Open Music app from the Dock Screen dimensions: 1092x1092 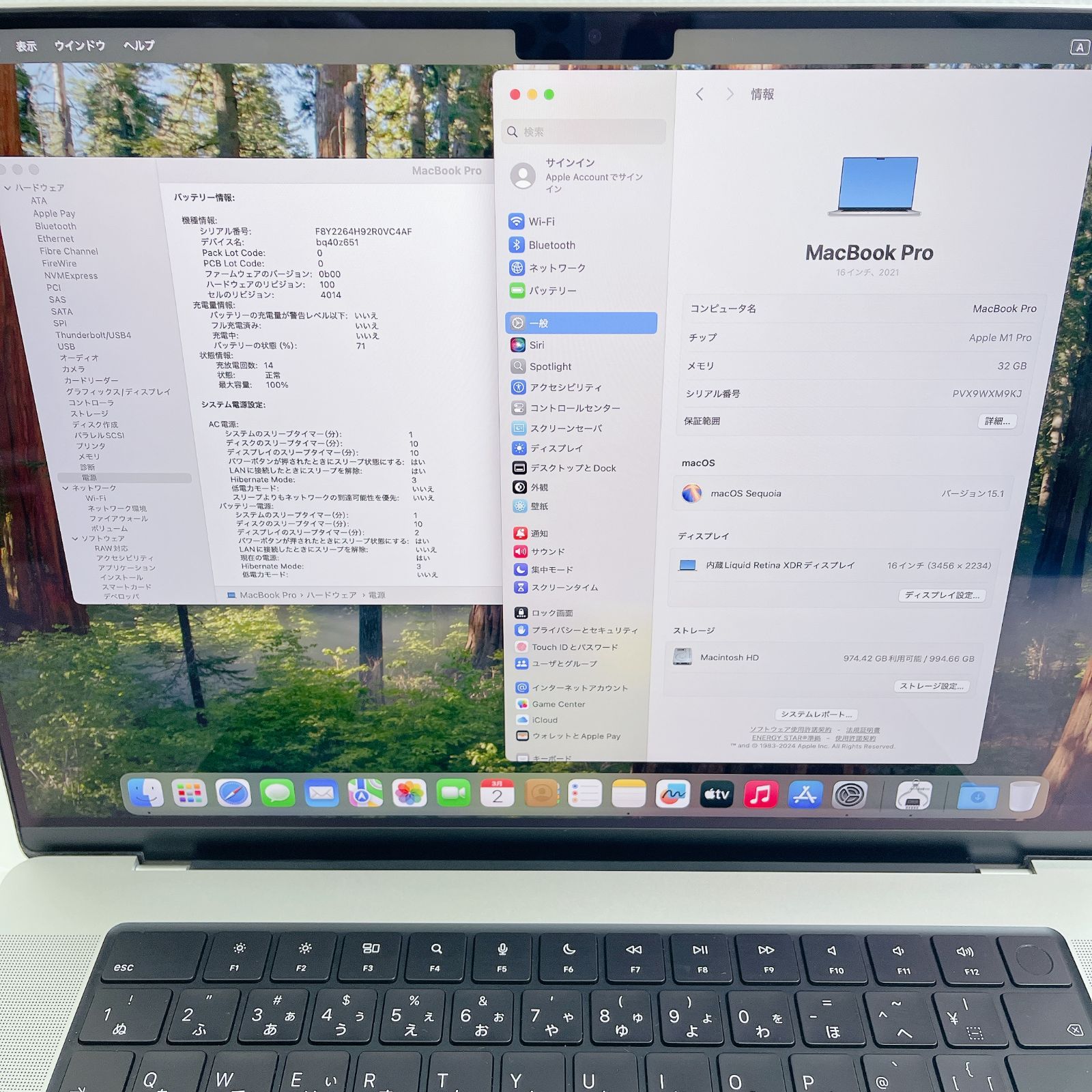coord(760,794)
